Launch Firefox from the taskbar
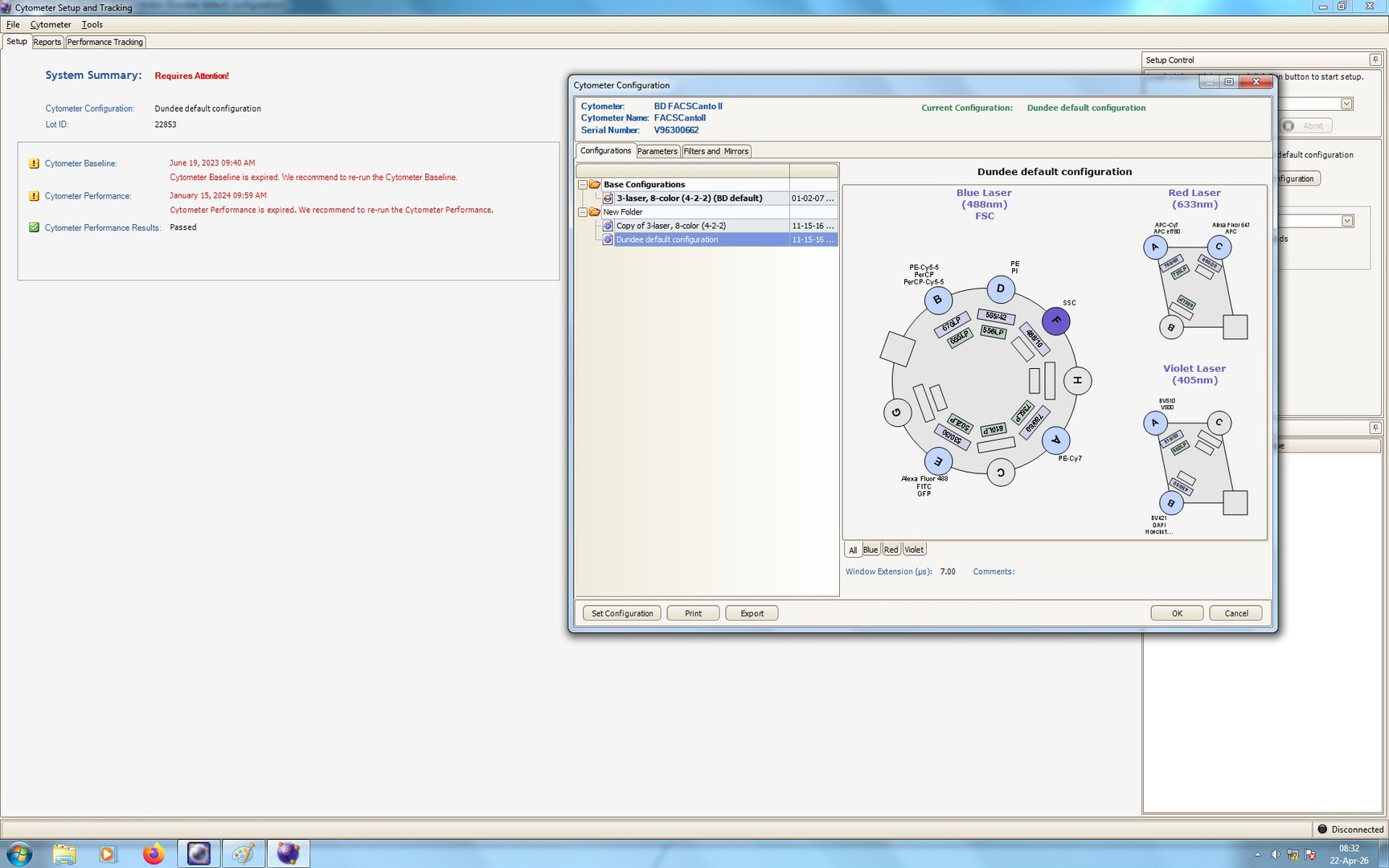Screen dimensions: 1389x868 154,854
